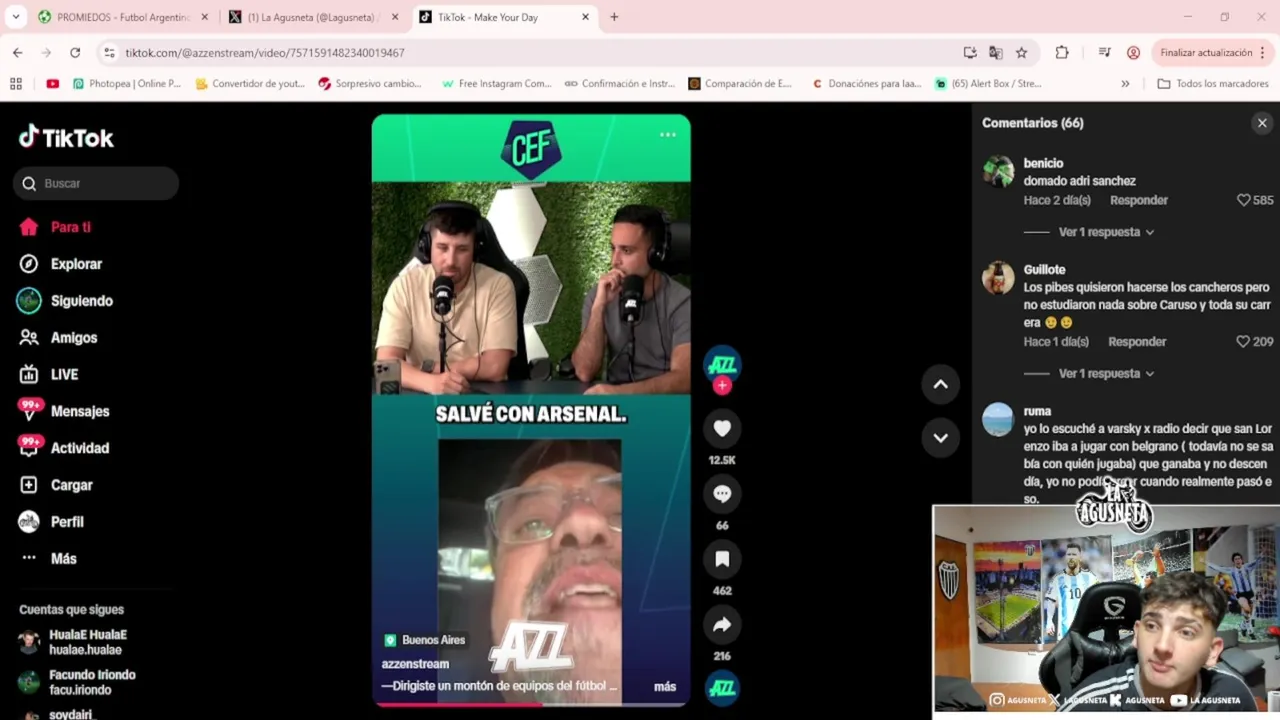
Task: Open Chrome apps grid icon
Action: click(16, 84)
